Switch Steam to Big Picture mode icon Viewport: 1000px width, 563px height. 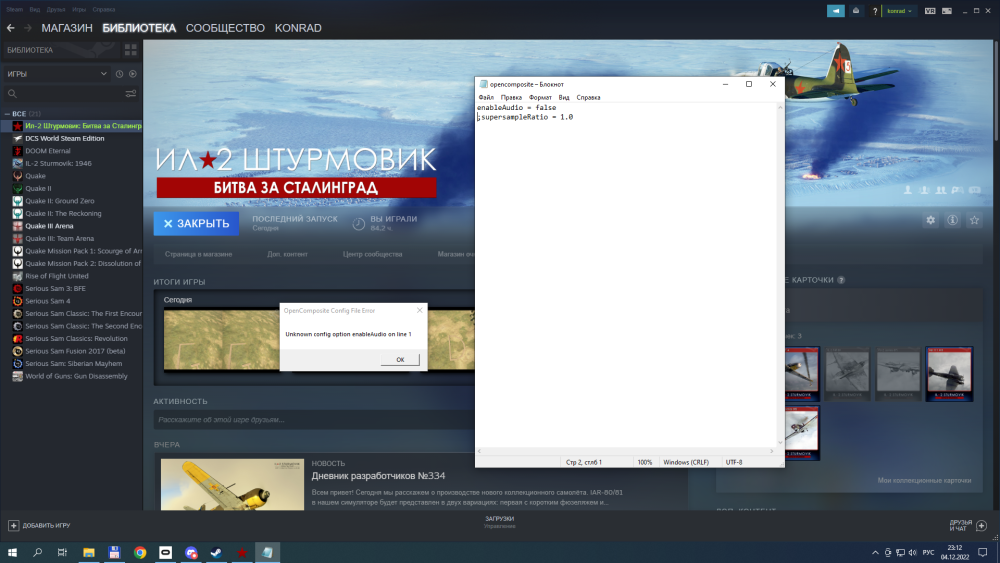click(947, 11)
